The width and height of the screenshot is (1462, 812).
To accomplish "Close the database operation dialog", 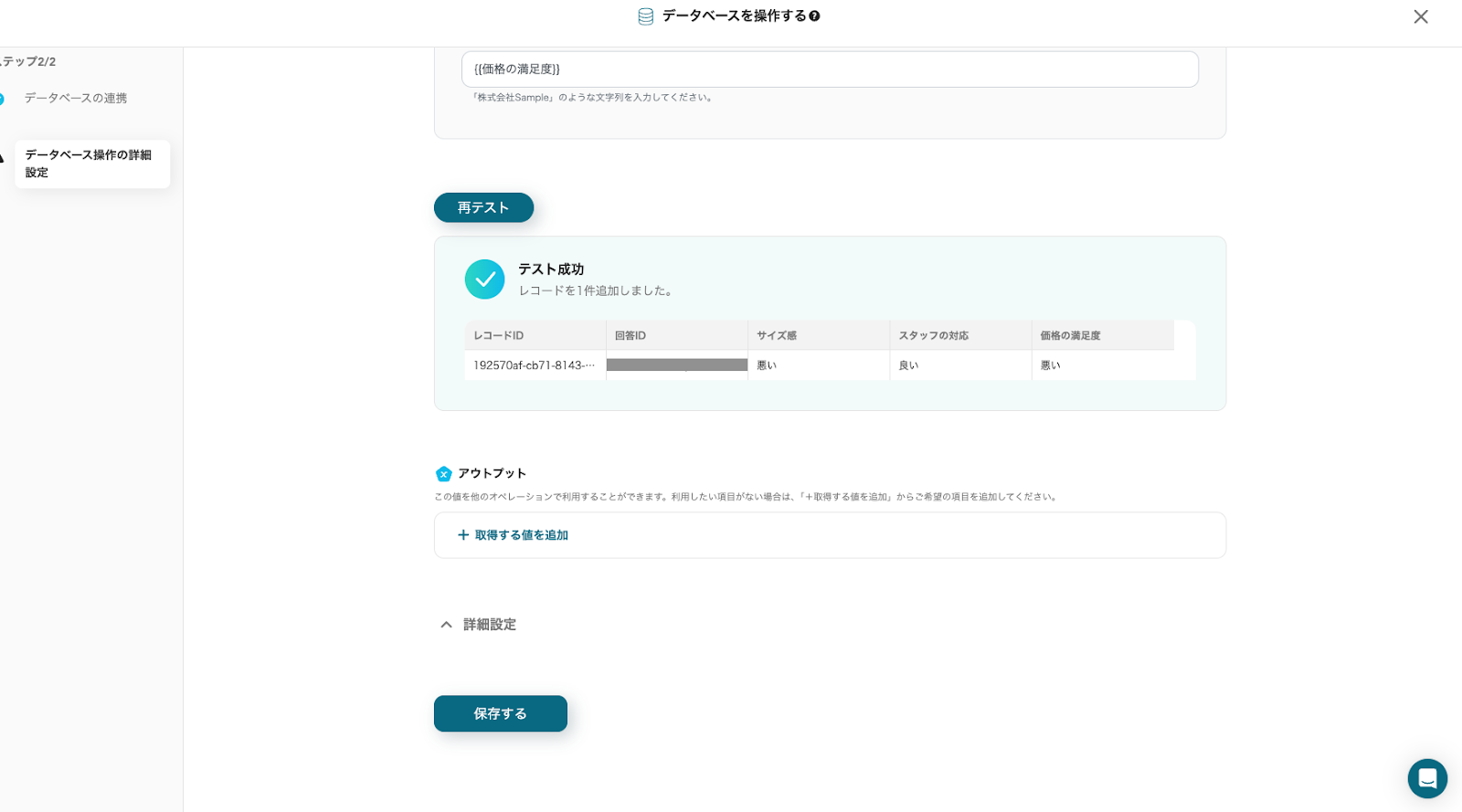I will click(1420, 16).
